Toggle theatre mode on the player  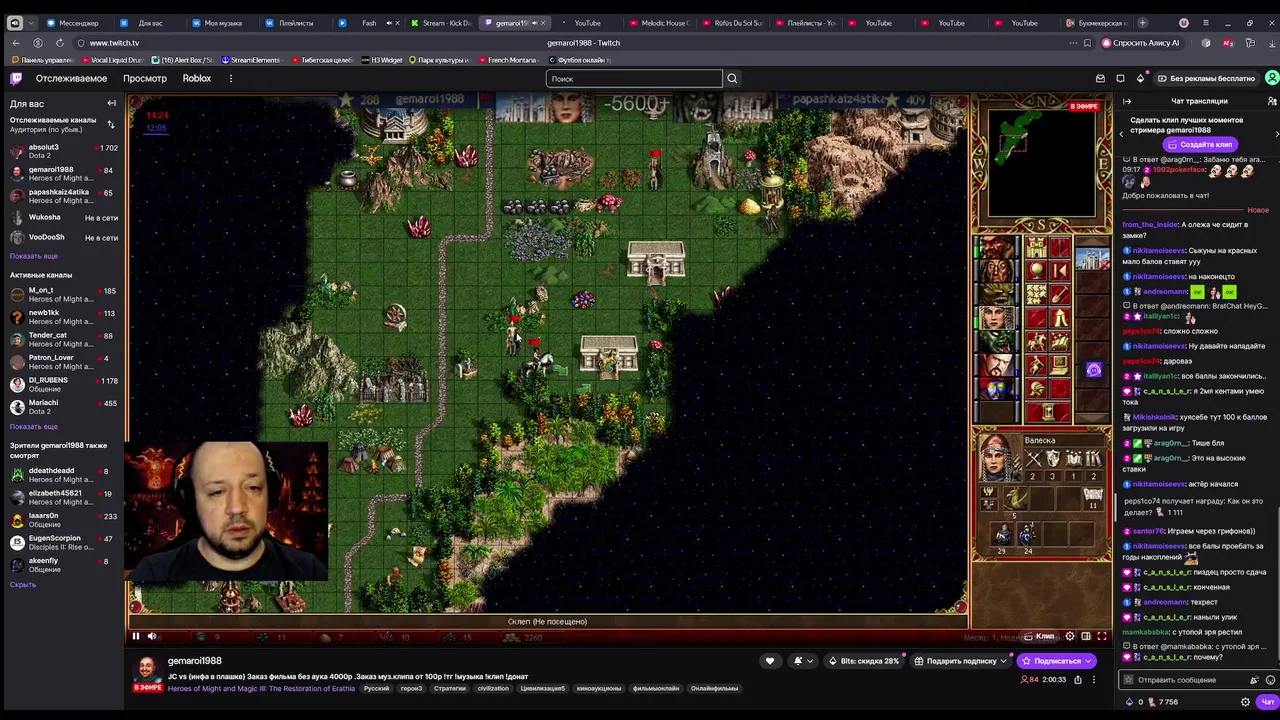point(1086,636)
